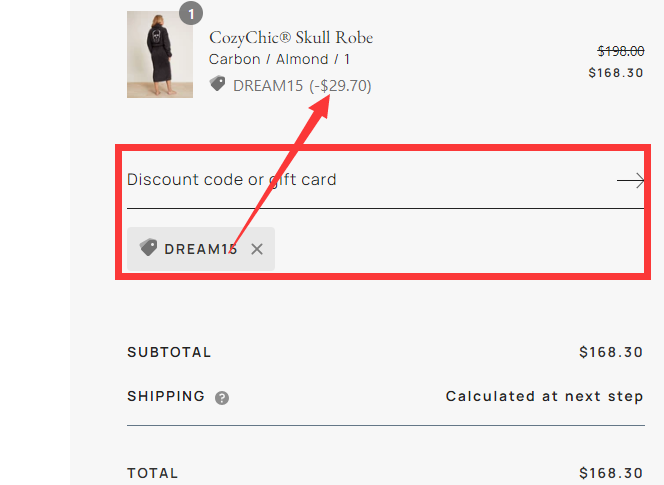Select the applied DREAM15 code chip label
Viewport: 664px width, 485px height.
click(x=201, y=249)
